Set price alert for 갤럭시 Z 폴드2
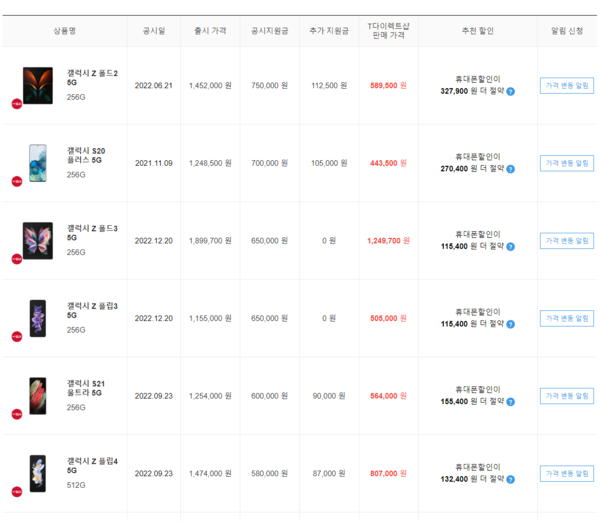The image size is (600, 521). coord(567,86)
